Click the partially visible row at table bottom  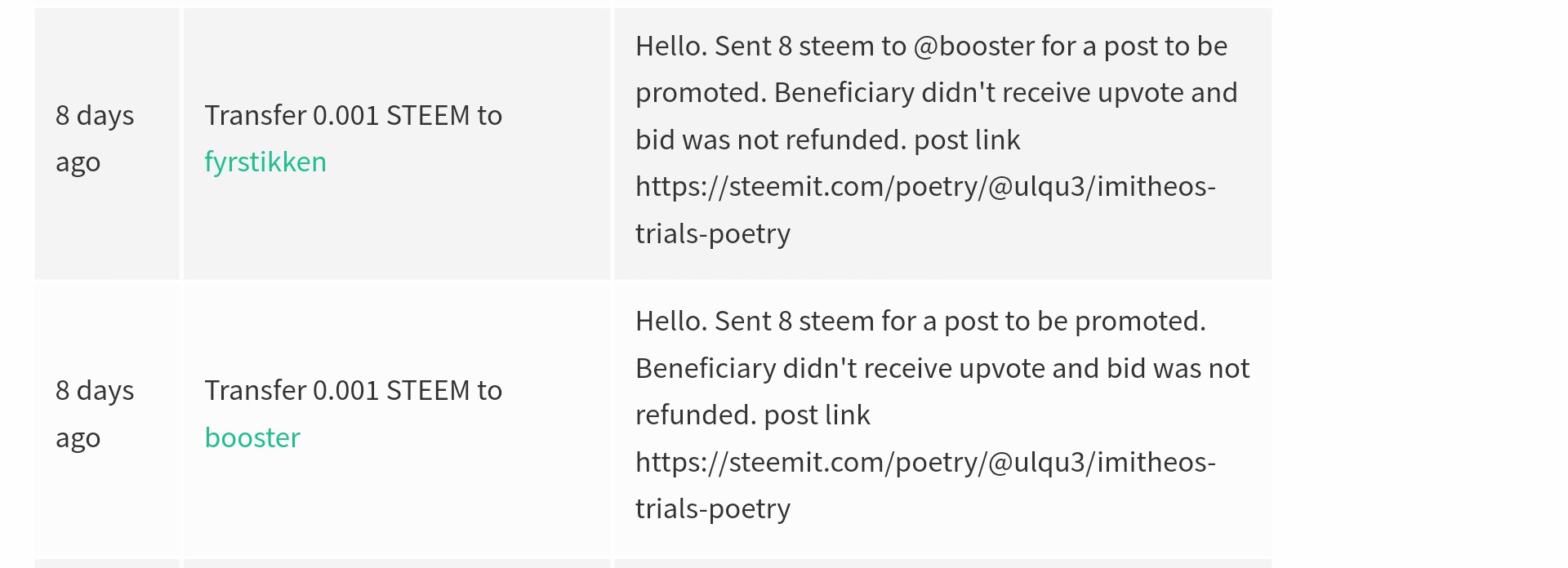[653, 563]
